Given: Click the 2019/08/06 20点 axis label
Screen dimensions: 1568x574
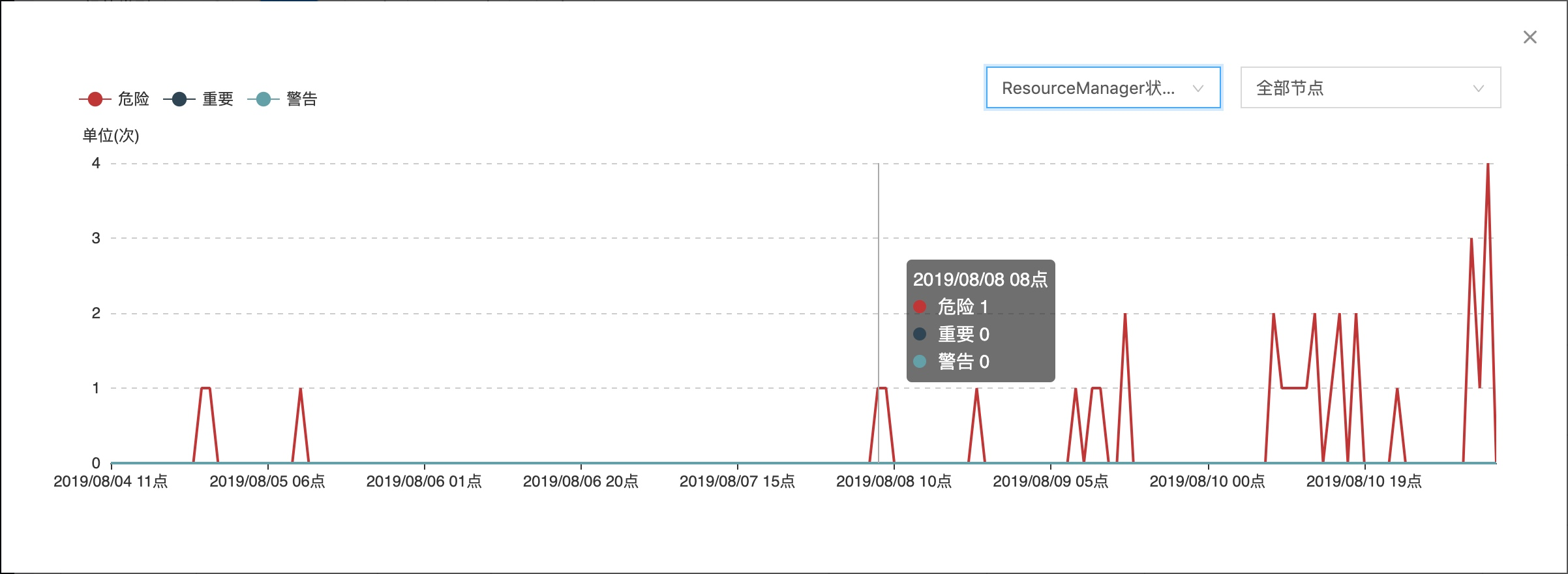Looking at the screenshot, I should 580,481.
